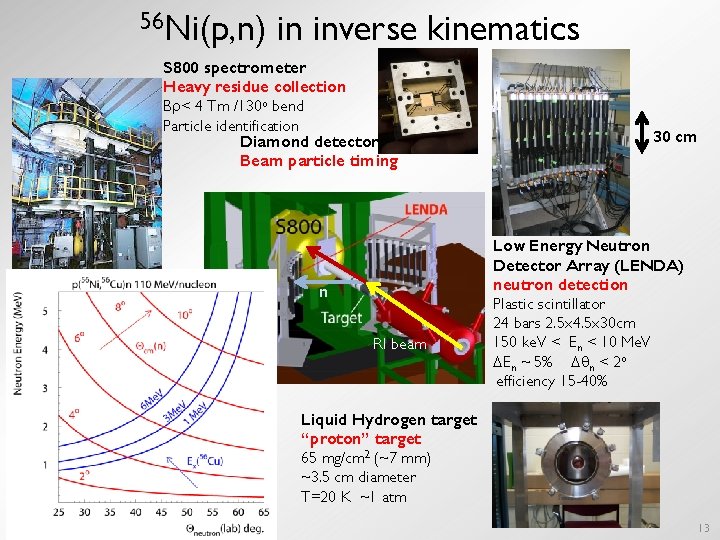Click the '~3.5 cm diameter' line
This screenshot has width=720, height=540.
[358, 478]
